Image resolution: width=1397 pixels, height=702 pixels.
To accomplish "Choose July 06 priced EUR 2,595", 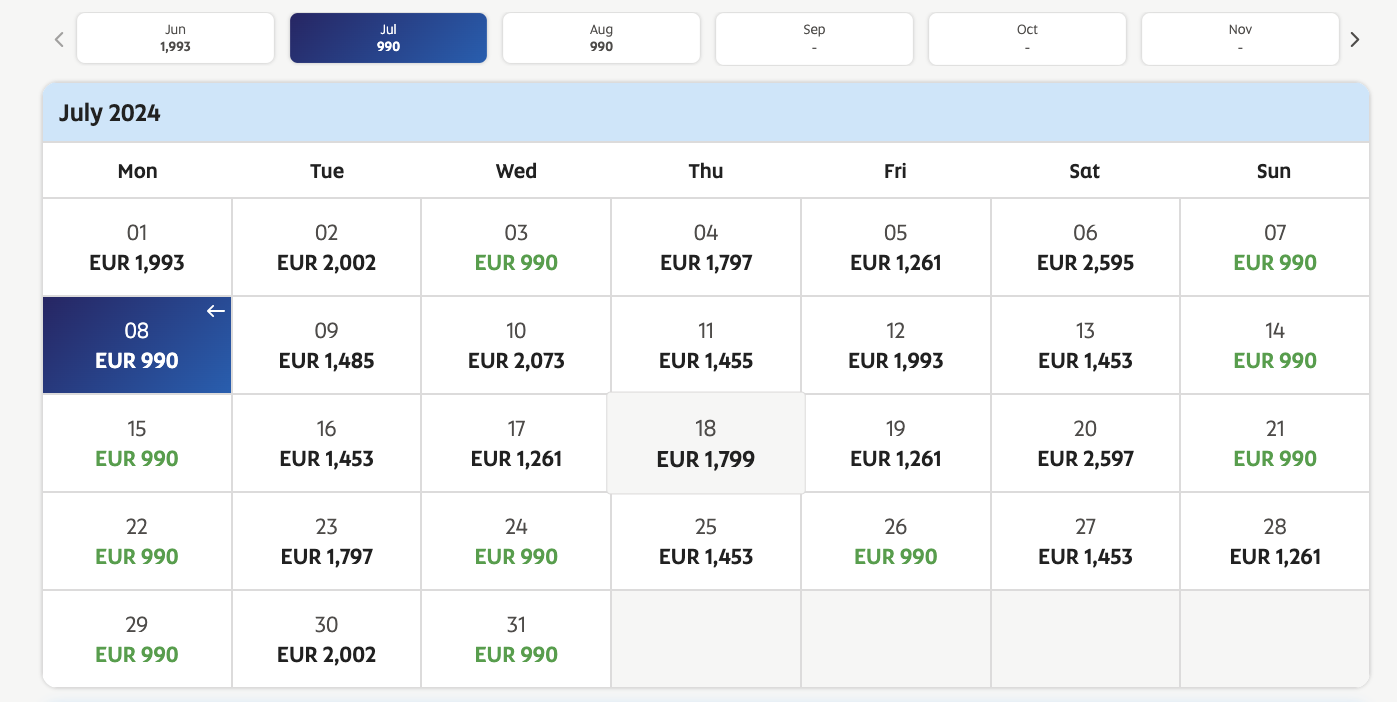I will [x=1085, y=248].
